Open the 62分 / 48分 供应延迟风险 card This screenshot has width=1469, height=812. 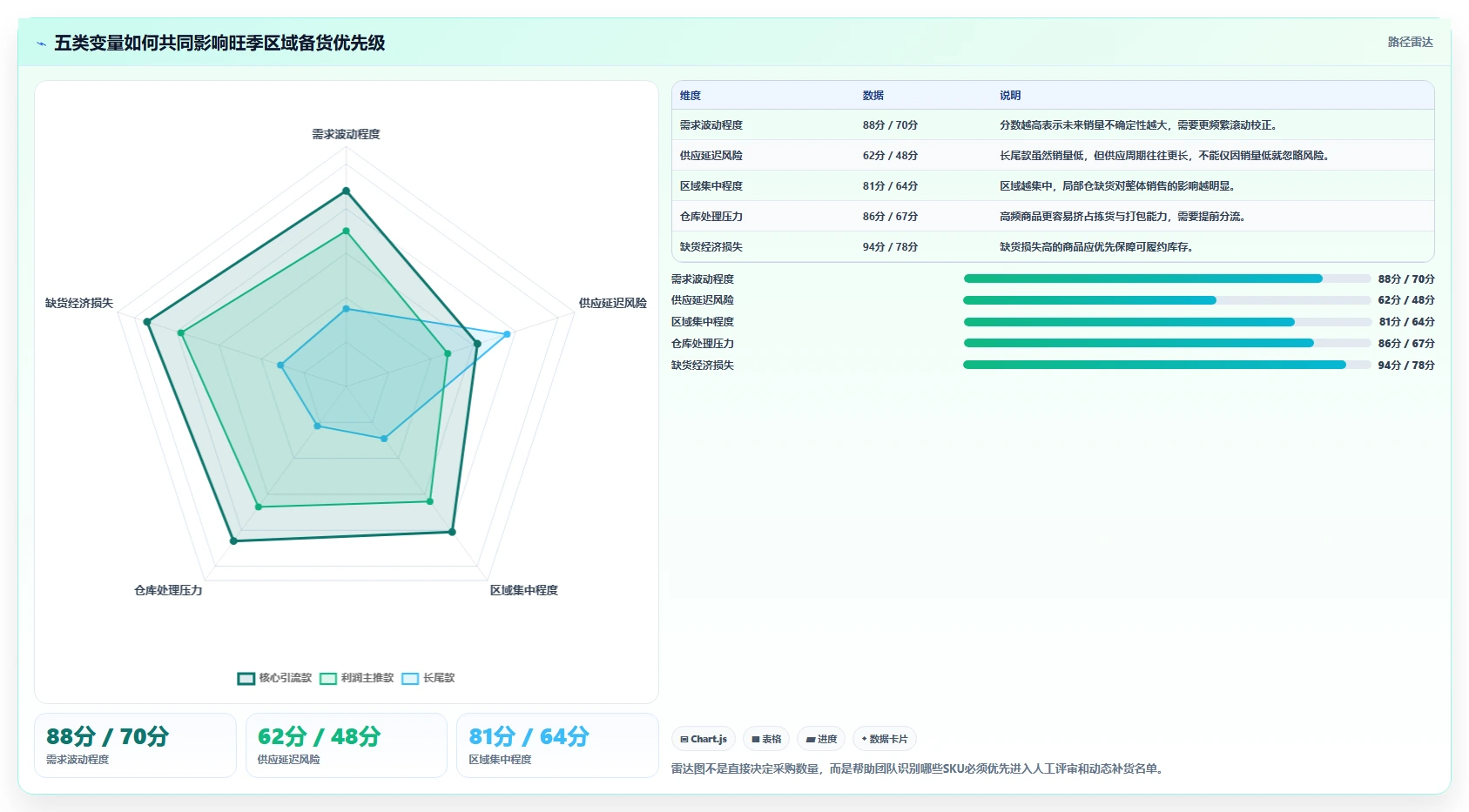pyautogui.click(x=347, y=745)
